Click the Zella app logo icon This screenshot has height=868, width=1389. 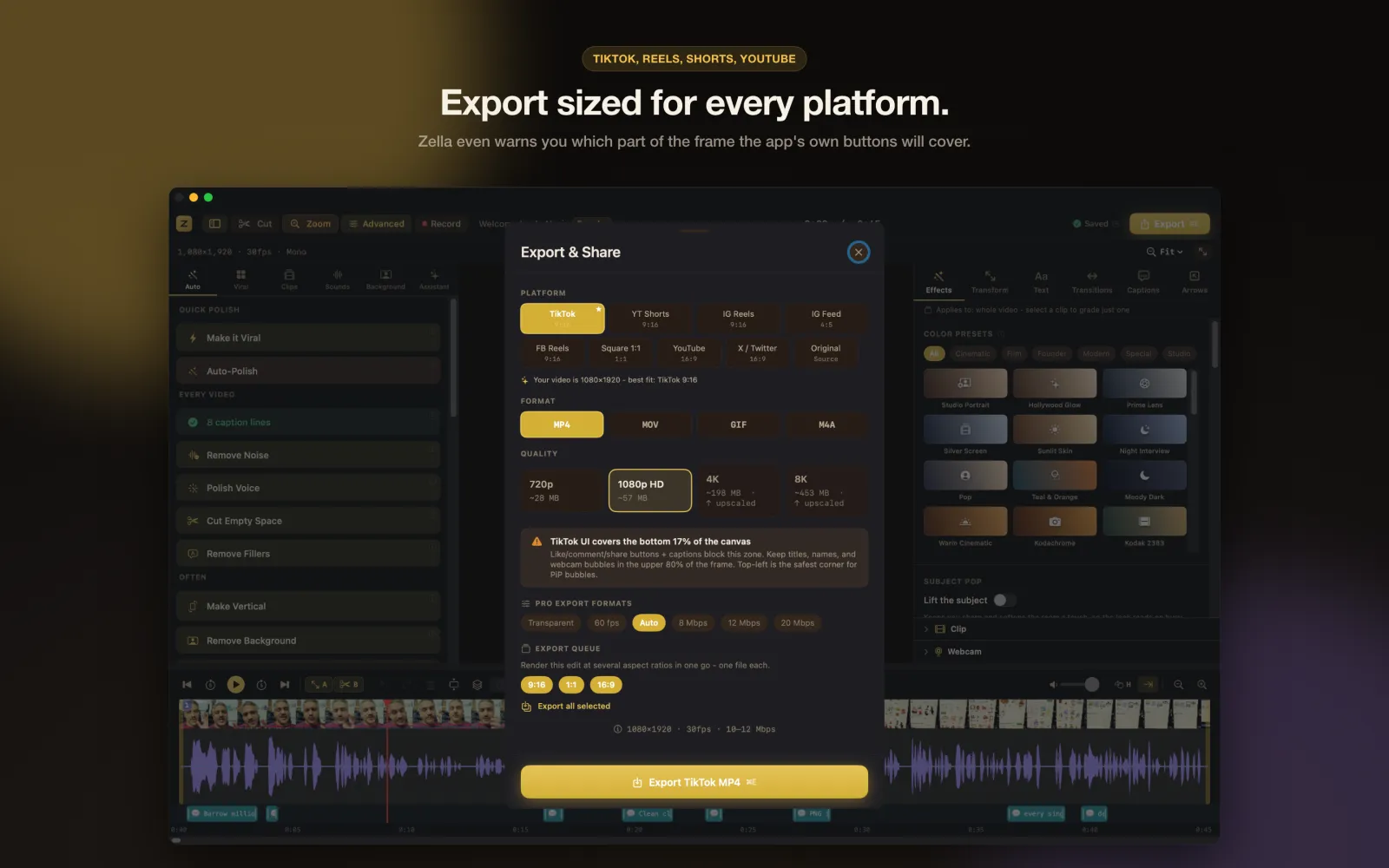click(184, 224)
